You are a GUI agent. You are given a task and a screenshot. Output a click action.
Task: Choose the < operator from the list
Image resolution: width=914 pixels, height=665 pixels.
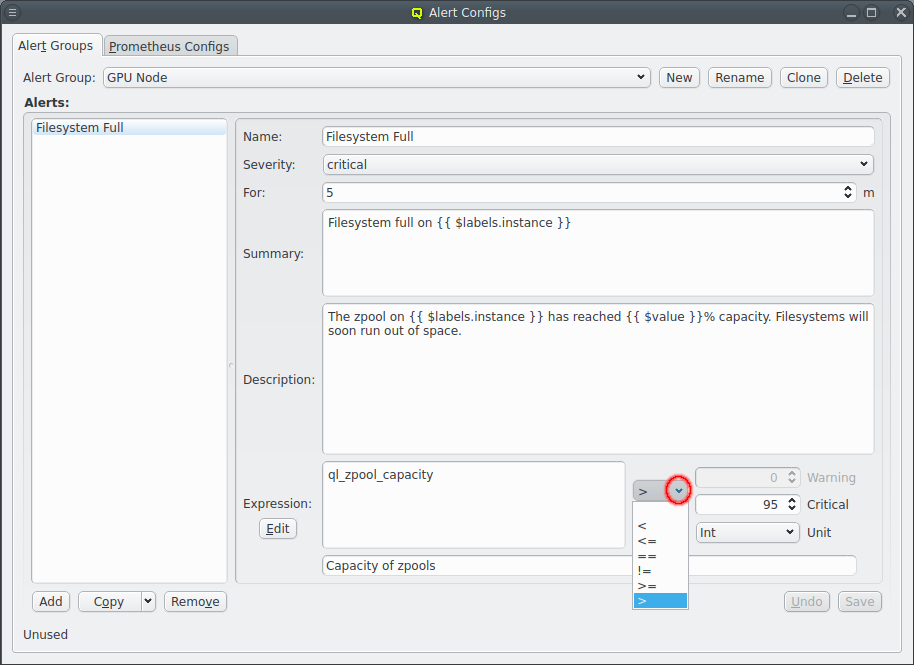coord(660,526)
